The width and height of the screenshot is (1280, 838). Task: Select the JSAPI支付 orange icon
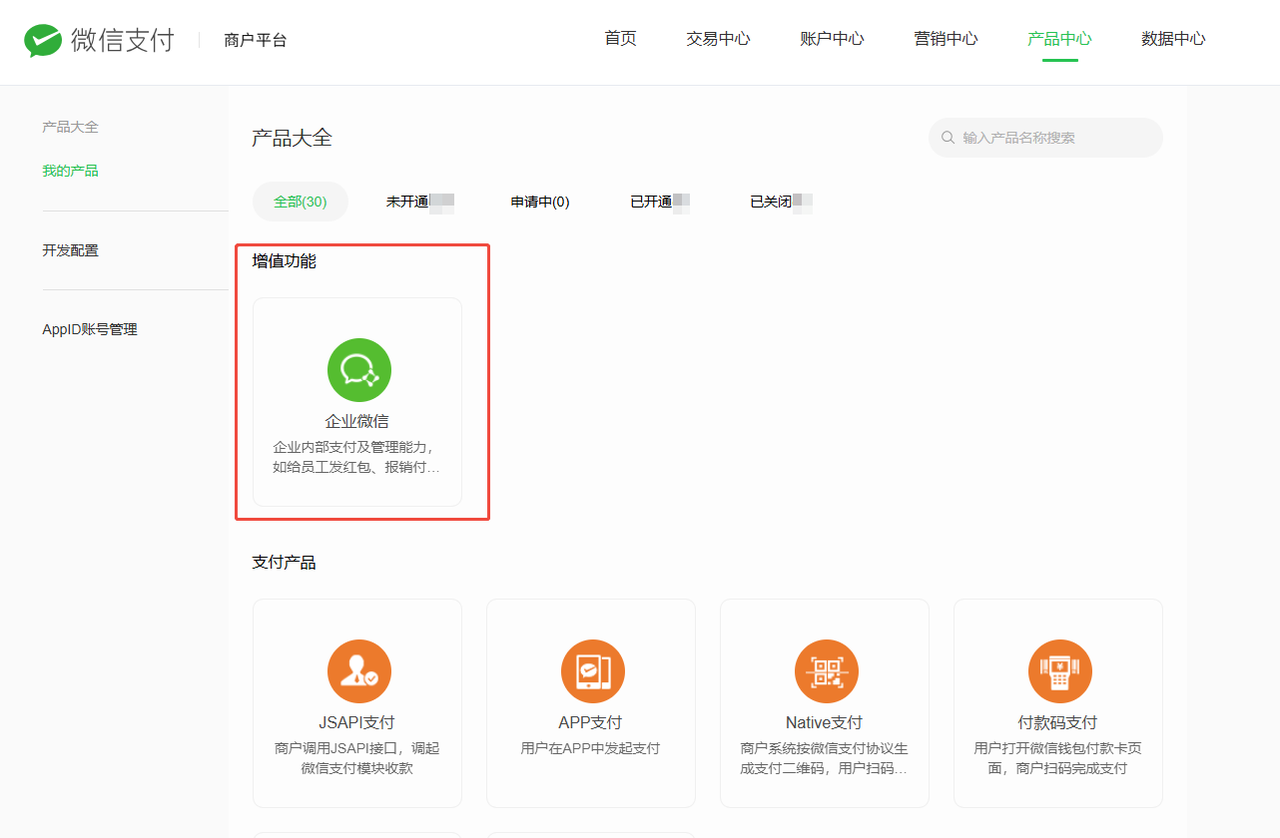click(359, 671)
